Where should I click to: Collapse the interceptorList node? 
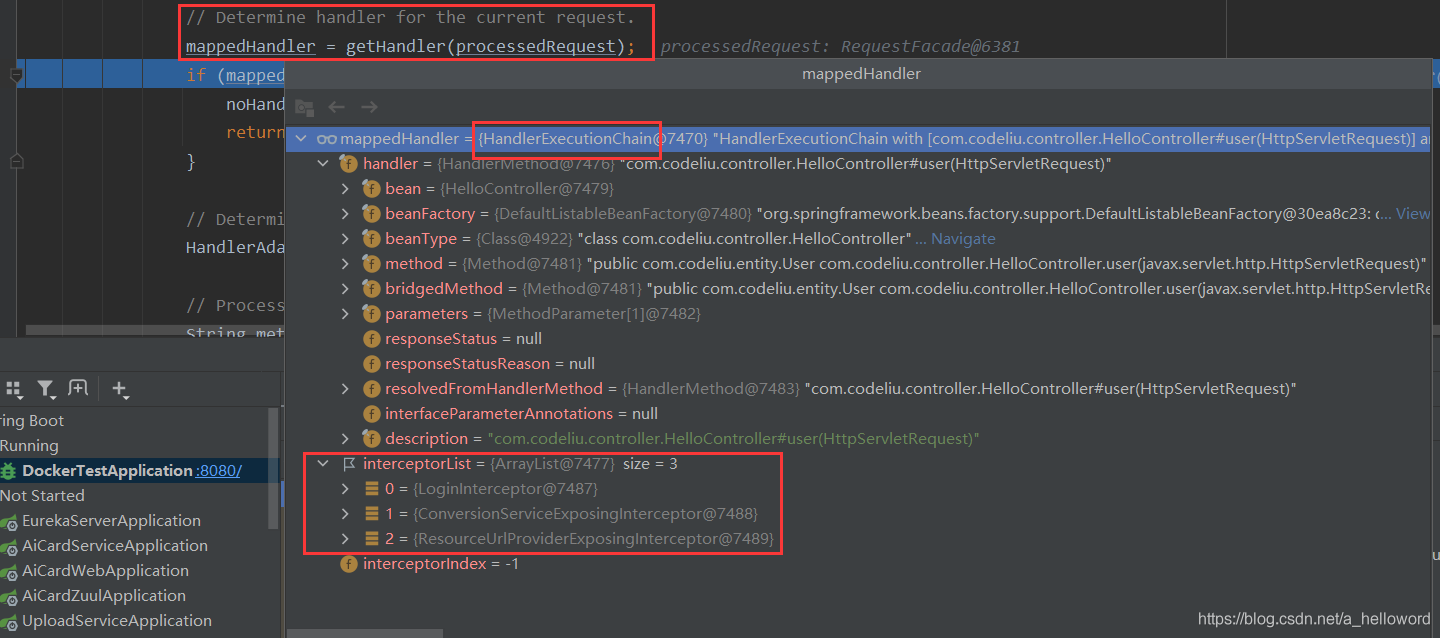tap(323, 464)
